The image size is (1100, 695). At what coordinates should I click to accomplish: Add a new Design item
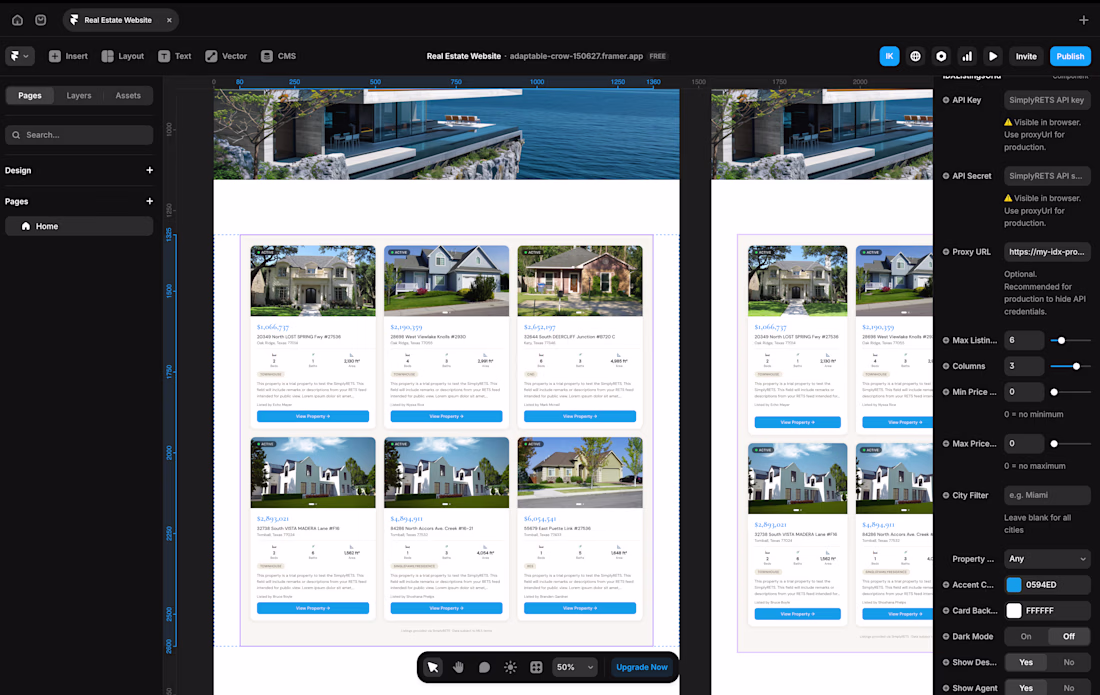[149, 170]
